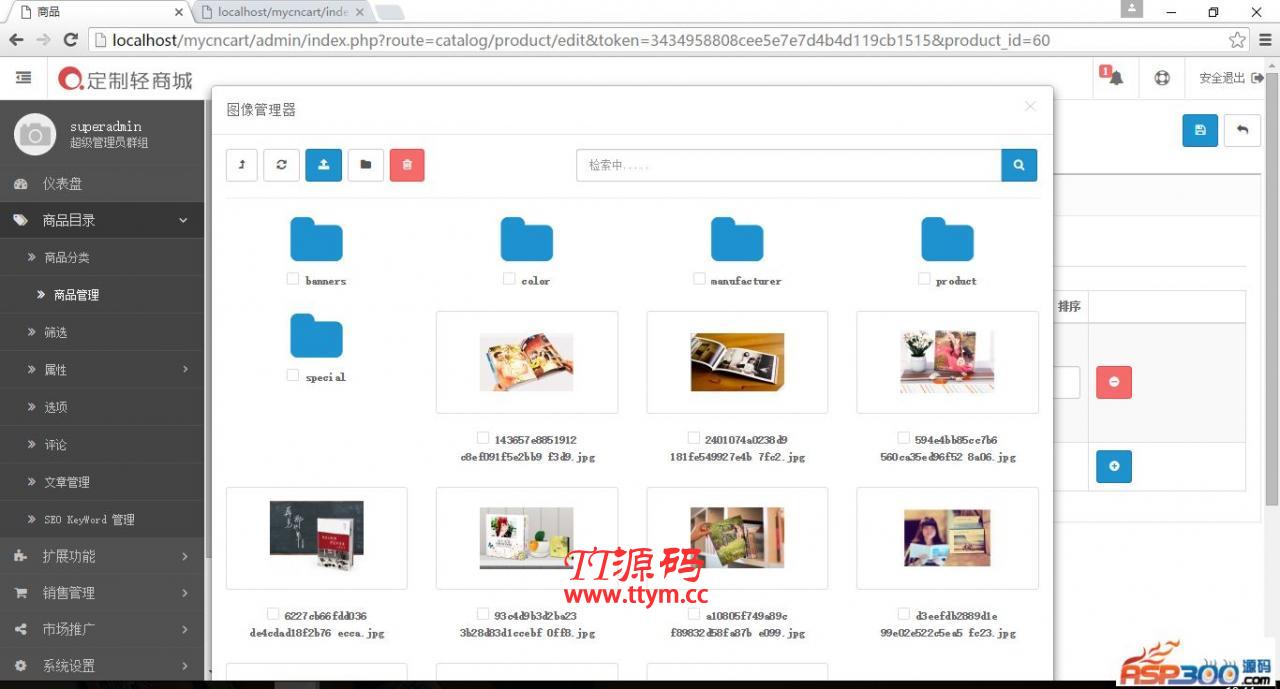
Task: Check the 2401074a0238d9 image checkbox
Action: pyautogui.click(x=694, y=438)
